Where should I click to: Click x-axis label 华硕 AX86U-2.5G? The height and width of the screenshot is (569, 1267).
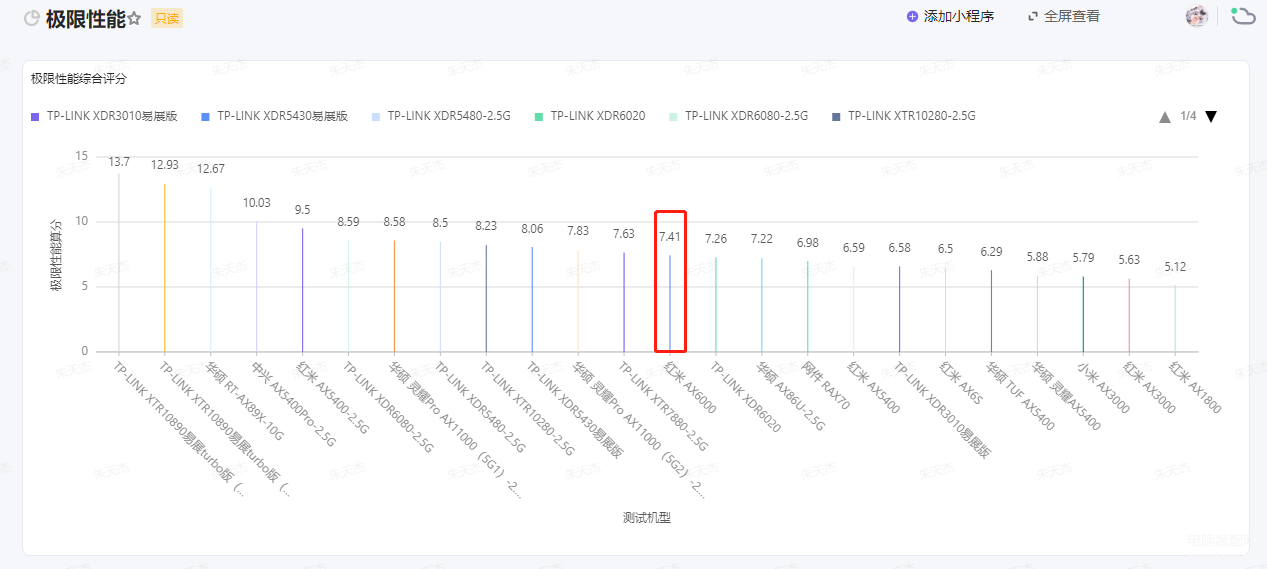(x=790, y=396)
